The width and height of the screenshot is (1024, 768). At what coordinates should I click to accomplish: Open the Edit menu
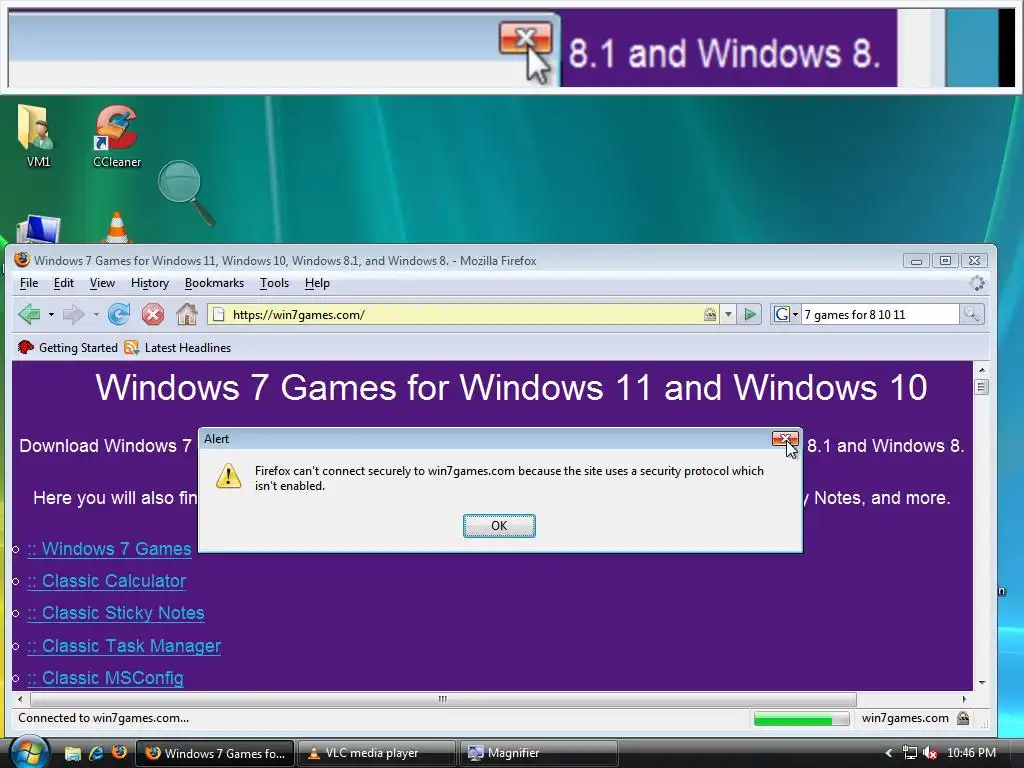[63, 283]
